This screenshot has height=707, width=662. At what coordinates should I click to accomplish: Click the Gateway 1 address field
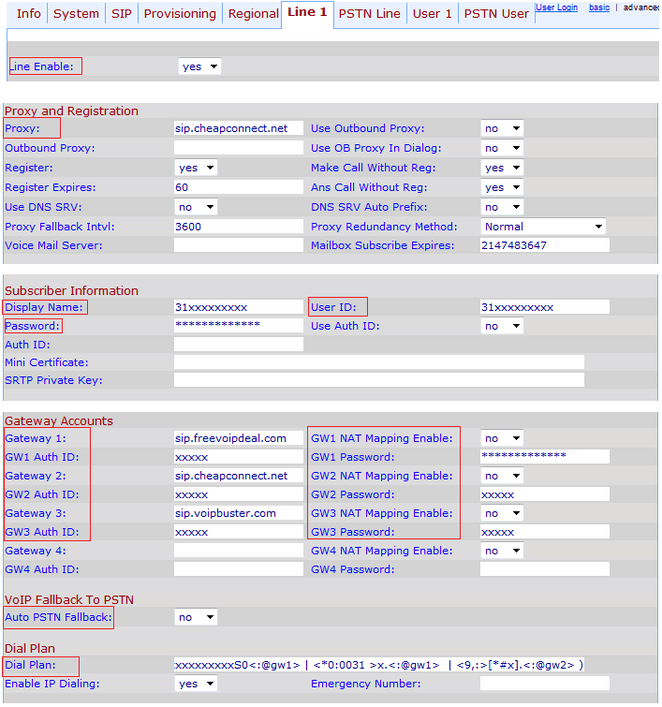[x=239, y=438]
